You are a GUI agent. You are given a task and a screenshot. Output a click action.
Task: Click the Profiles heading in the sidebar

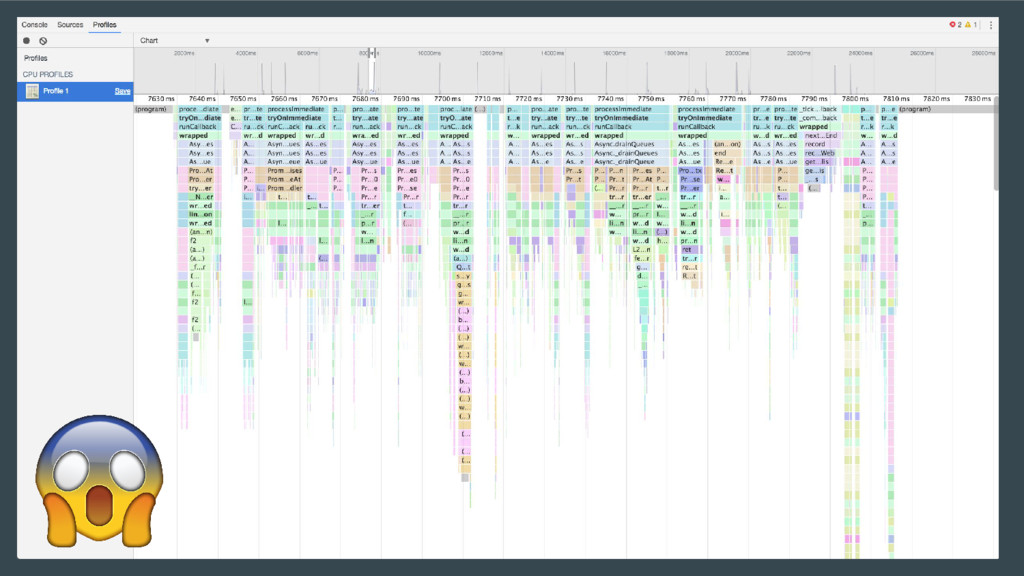point(36,59)
